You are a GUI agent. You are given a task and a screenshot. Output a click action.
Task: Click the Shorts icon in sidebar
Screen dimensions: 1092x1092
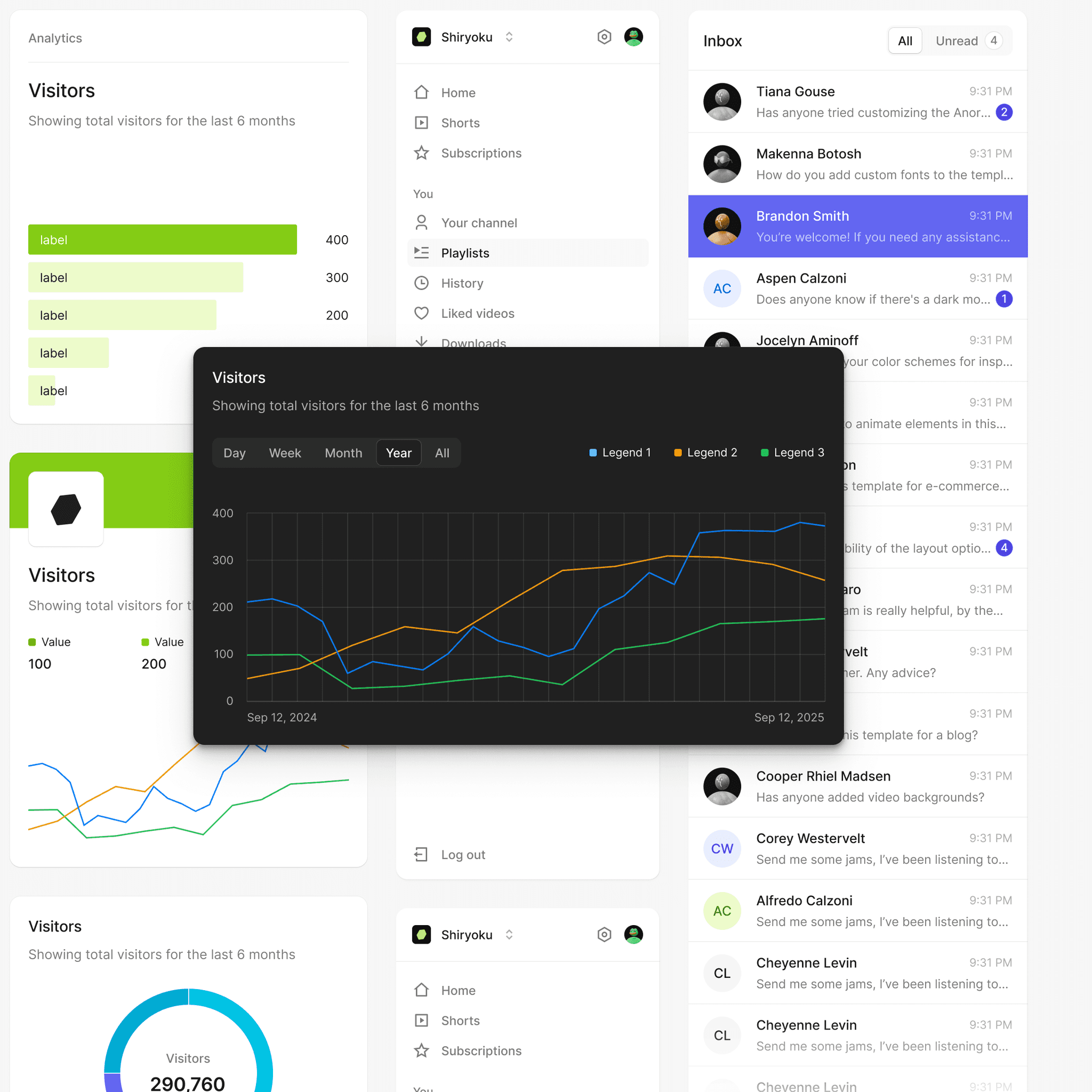pos(421,123)
